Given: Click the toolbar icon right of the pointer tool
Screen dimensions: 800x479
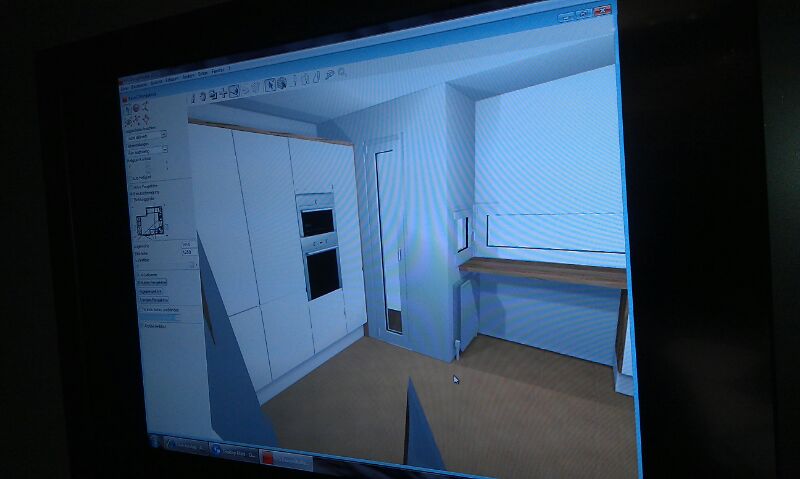Looking at the screenshot, I should (x=281, y=82).
